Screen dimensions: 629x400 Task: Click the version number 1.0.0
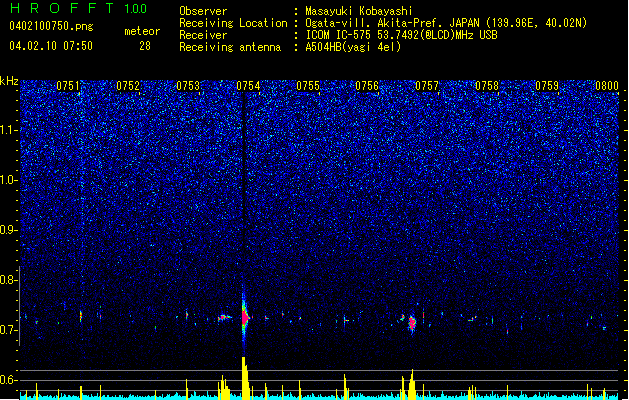(135, 9)
